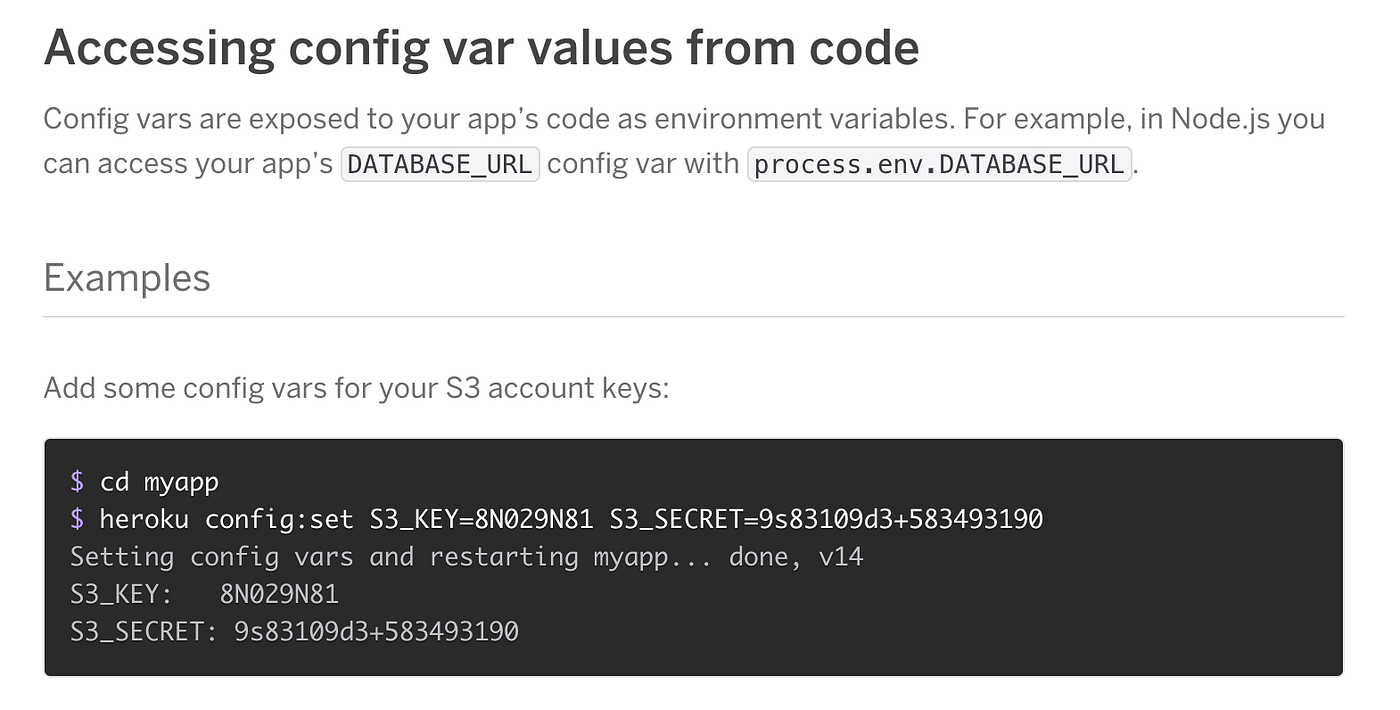This screenshot has width=1400, height=710.
Task: Click the 9s83109d3+583493190 value in the last output line
Action: pos(376,631)
